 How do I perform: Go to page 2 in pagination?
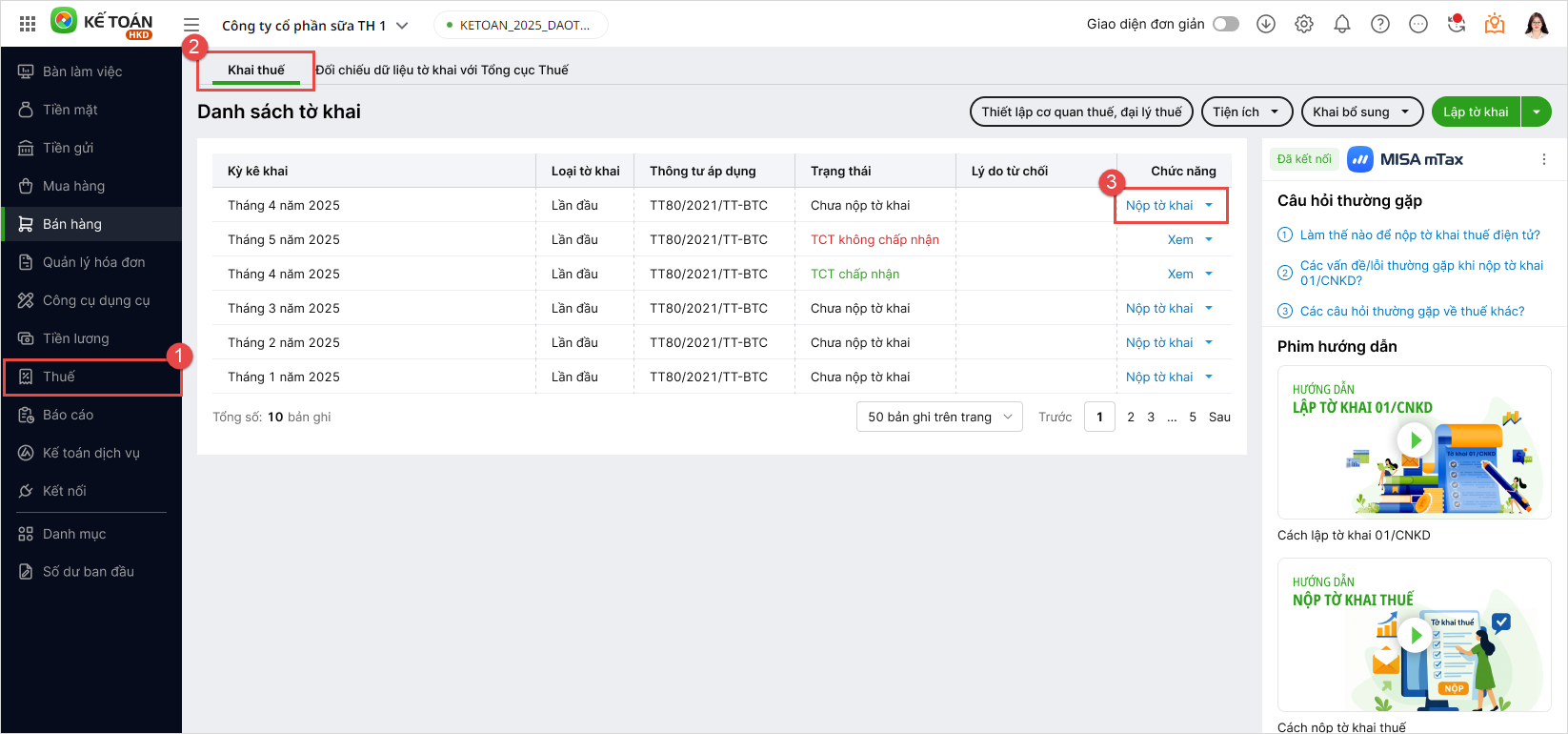1131,417
